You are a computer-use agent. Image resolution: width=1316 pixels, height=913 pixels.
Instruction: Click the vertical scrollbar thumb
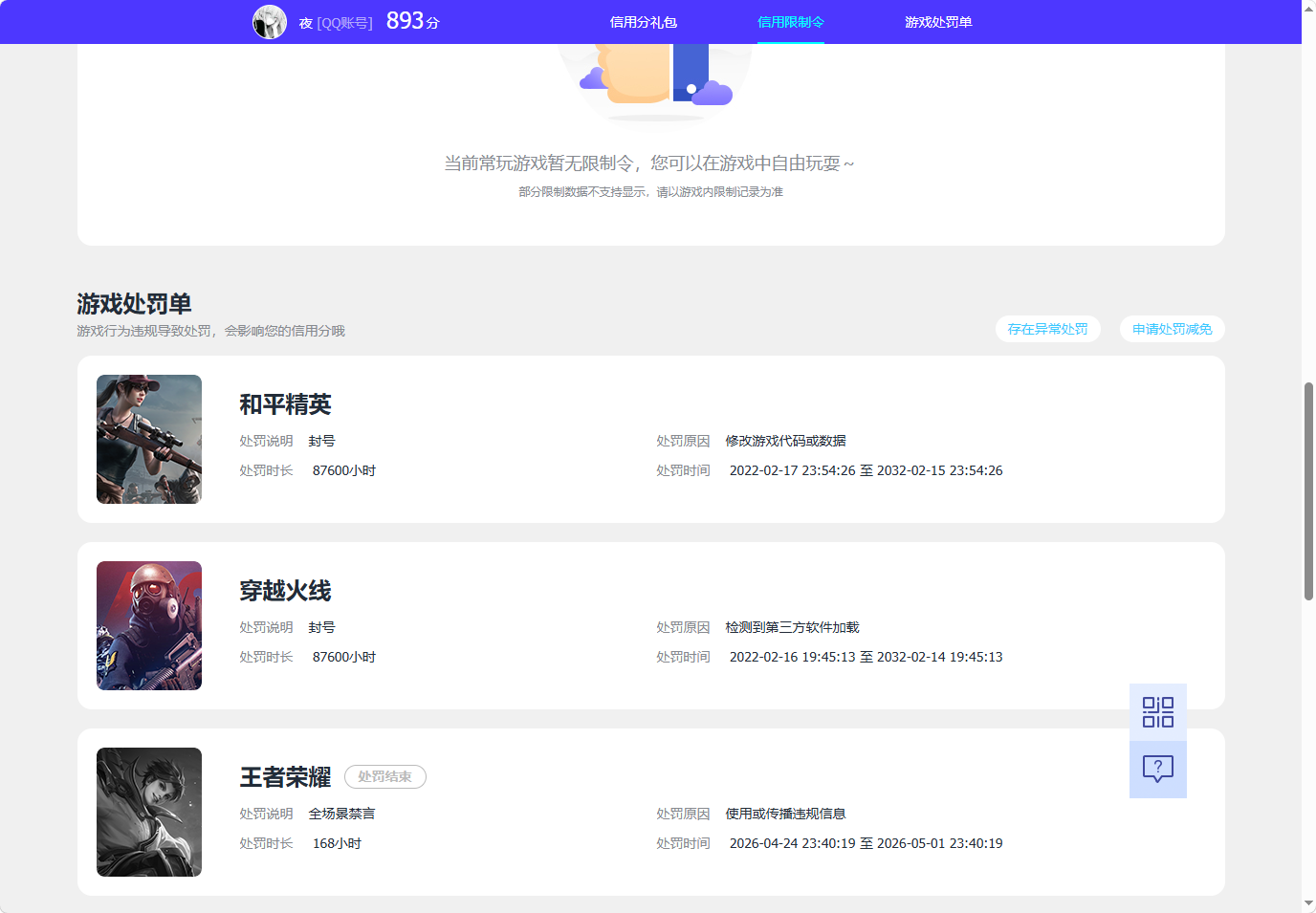point(1308,491)
